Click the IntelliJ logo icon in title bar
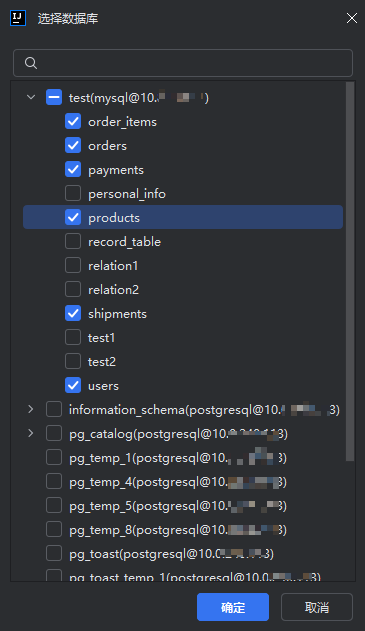 [18, 18]
